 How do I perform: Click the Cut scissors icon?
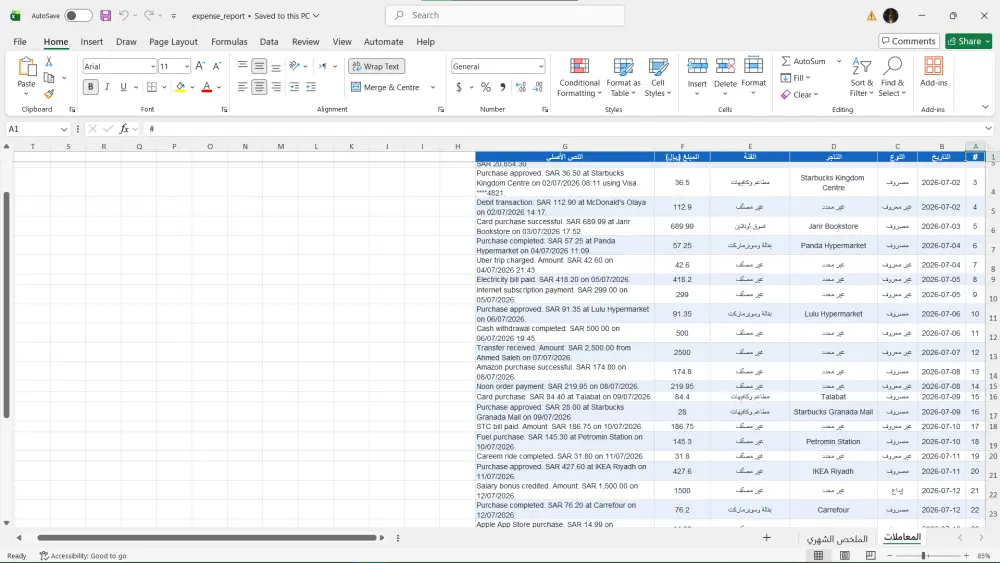tap(48, 62)
